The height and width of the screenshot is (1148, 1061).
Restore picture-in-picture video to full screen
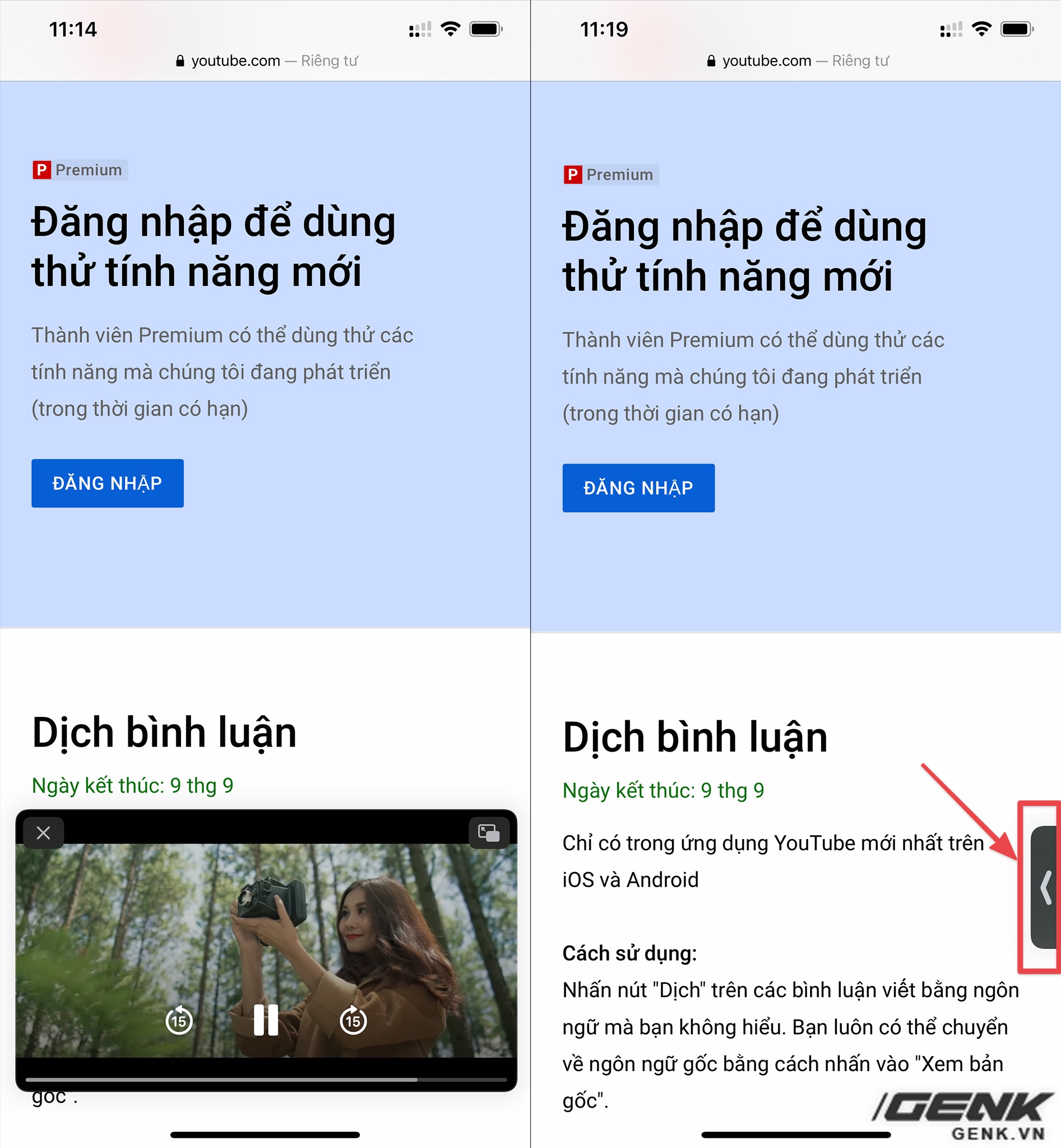pos(489,833)
